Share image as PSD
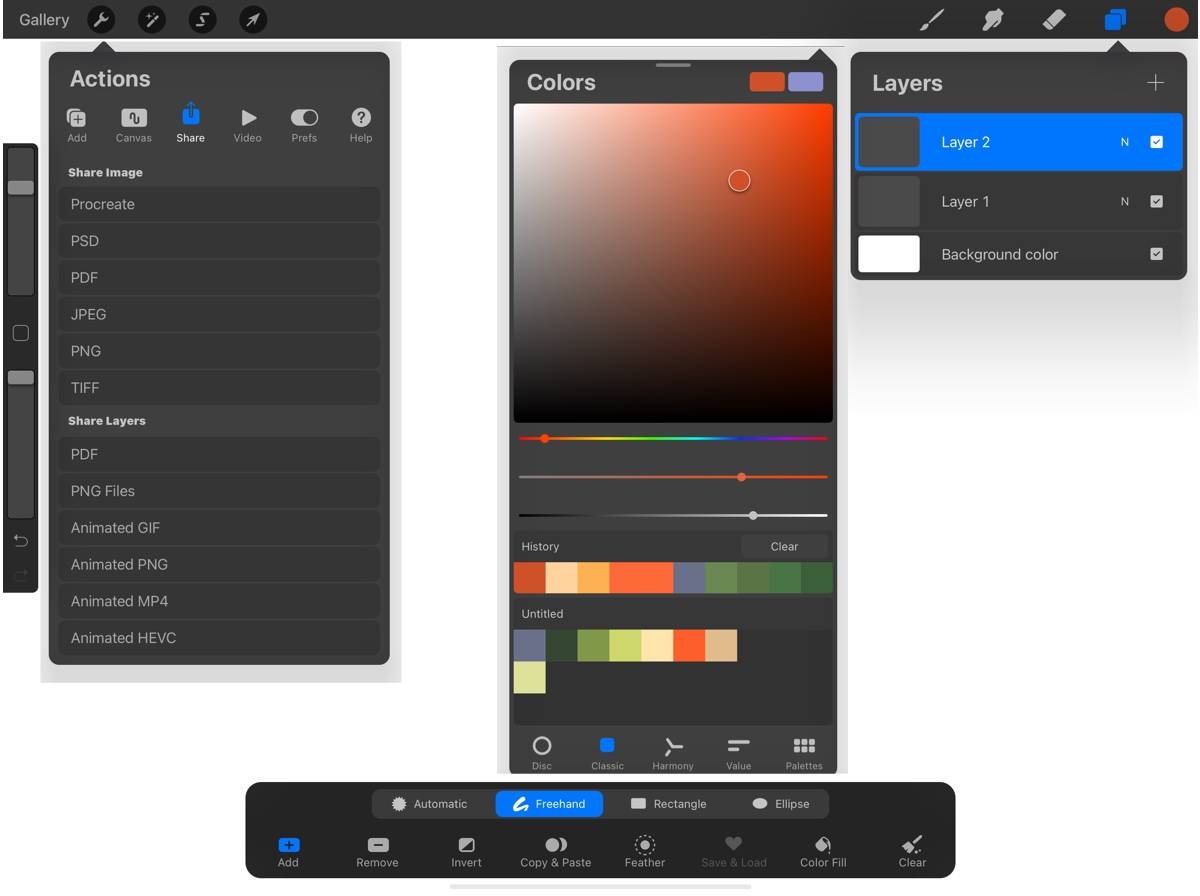This screenshot has height=896, width=1200. click(x=219, y=241)
